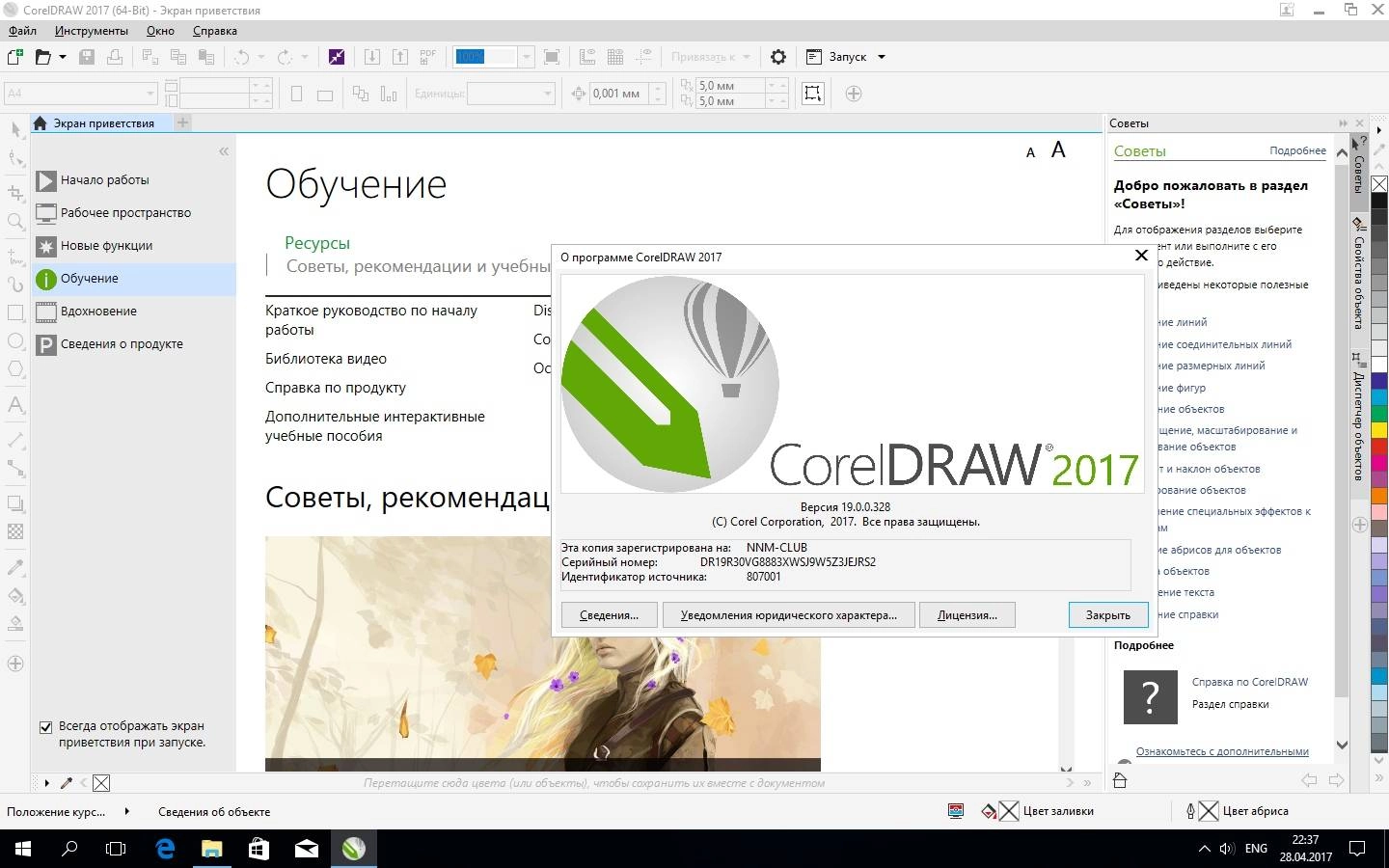Click the Open folder icon in toolbar
1389x868 pixels.
(x=42, y=57)
